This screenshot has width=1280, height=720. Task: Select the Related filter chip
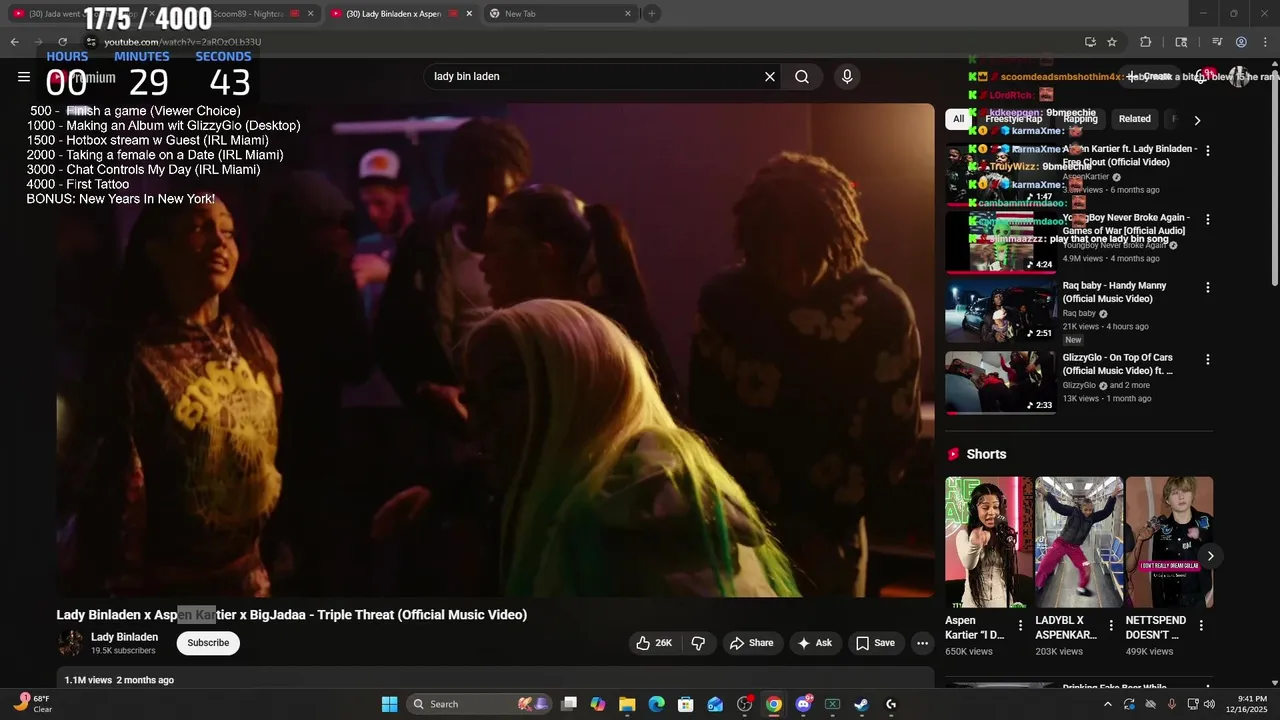tap(1134, 119)
